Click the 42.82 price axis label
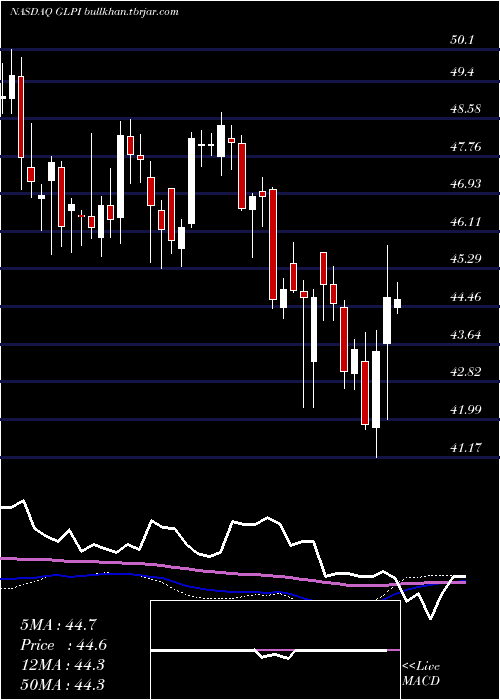This screenshot has width=500, height=700. point(466,372)
